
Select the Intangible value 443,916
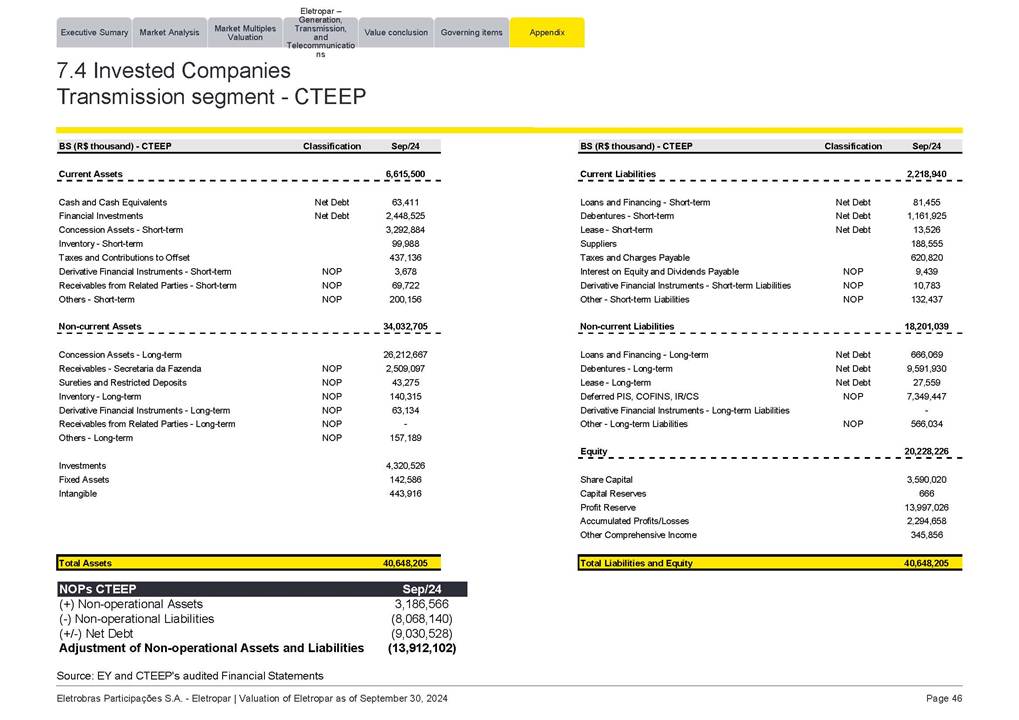[x=405, y=494]
